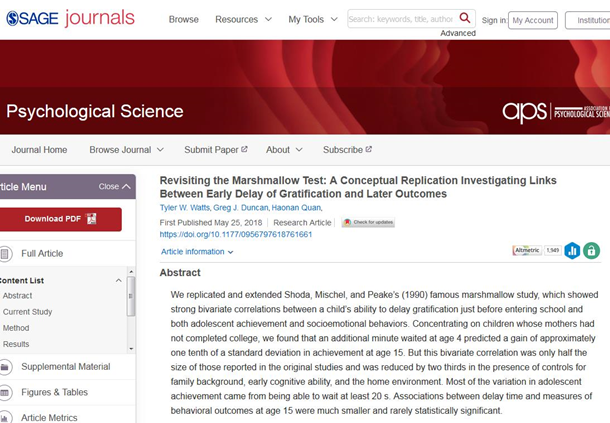
Task: Click the Figures & Tables icon
Action: [6, 392]
